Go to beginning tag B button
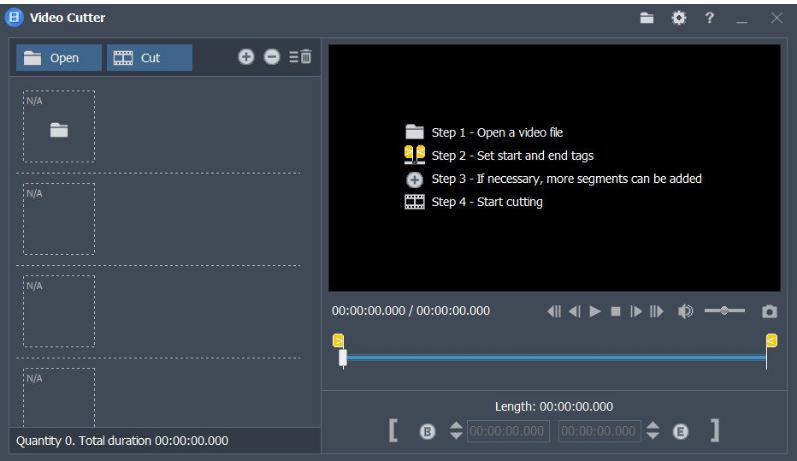797x461 pixels. click(427, 432)
